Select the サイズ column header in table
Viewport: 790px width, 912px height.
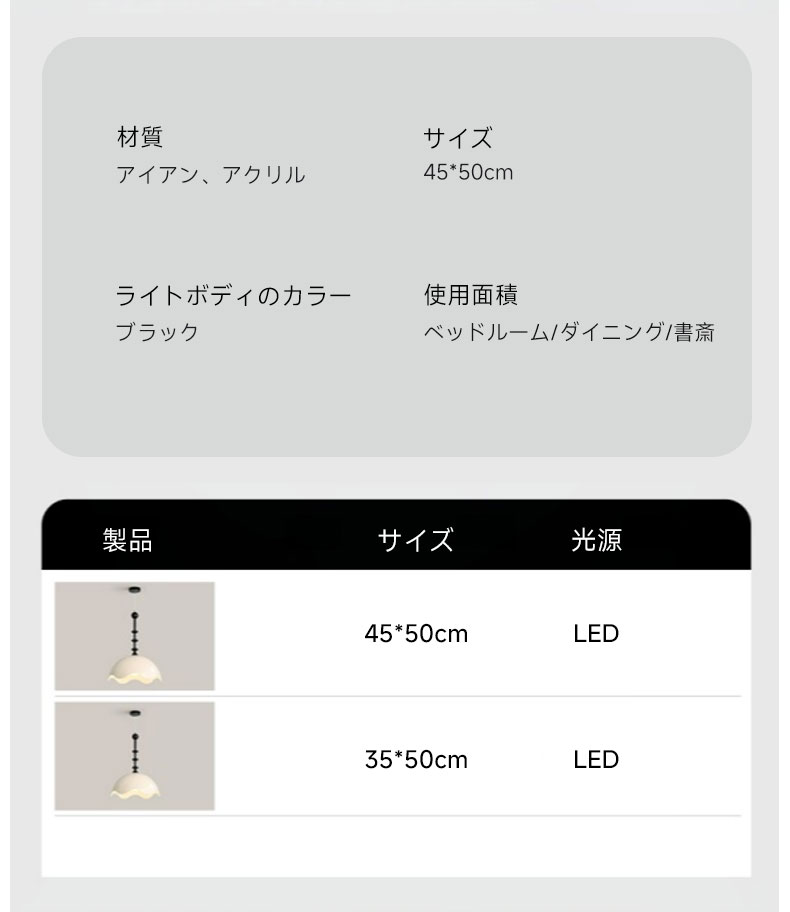415,540
